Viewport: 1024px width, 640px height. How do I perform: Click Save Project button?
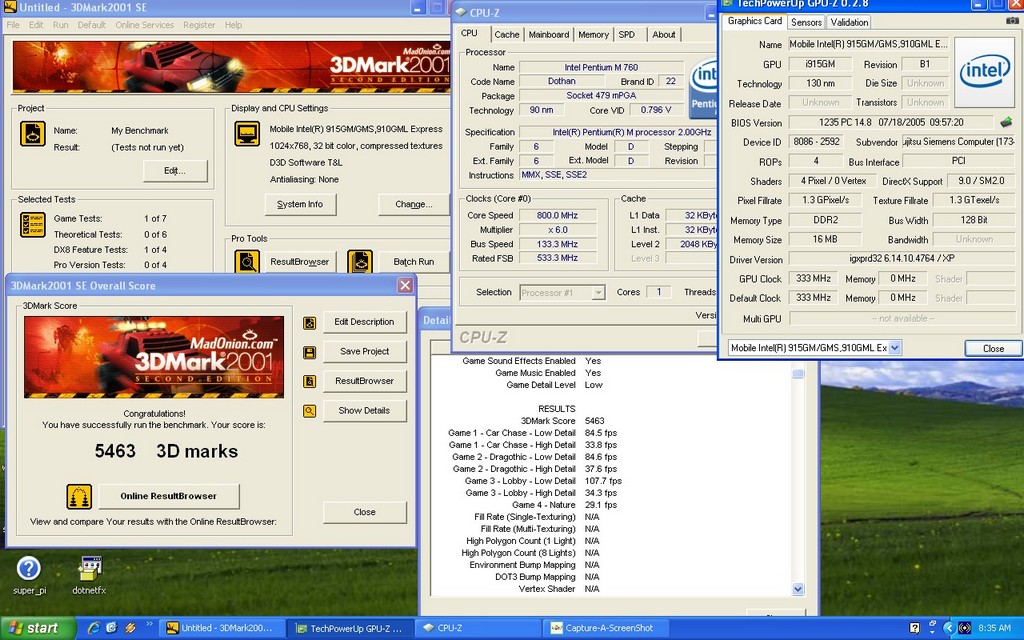(x=364, y=351)
